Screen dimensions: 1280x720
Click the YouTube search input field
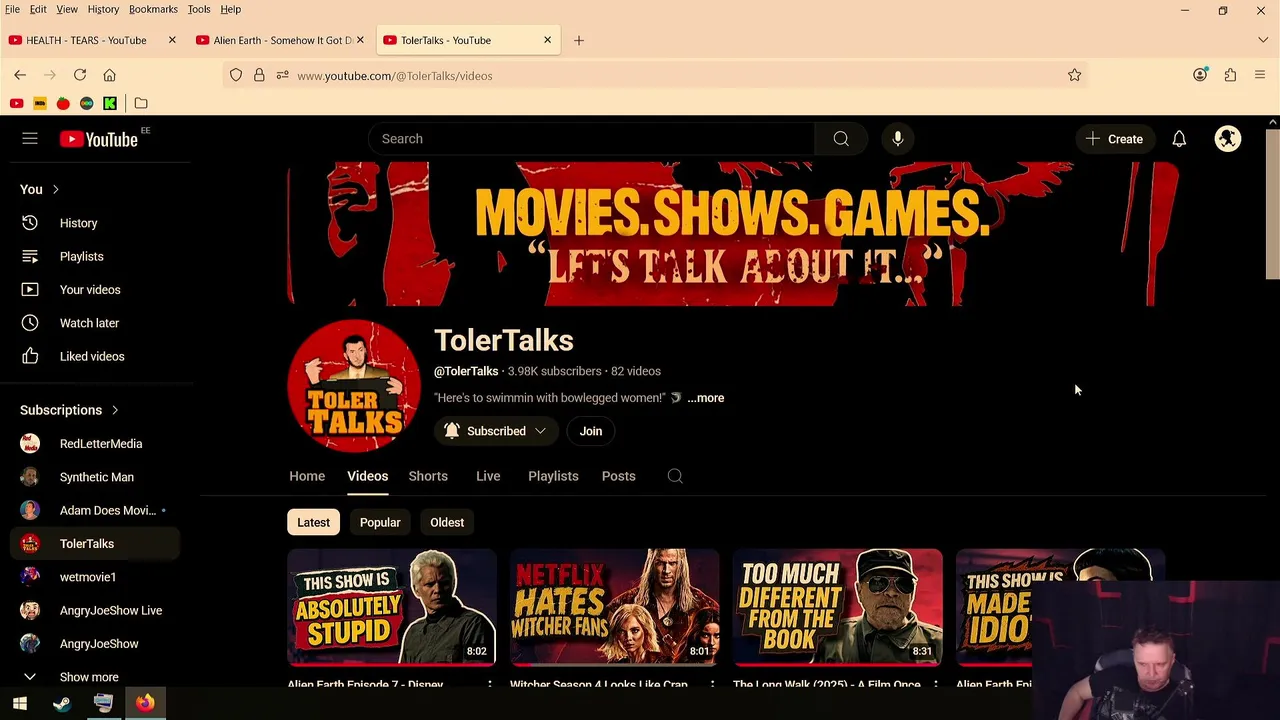pos(592,139)
